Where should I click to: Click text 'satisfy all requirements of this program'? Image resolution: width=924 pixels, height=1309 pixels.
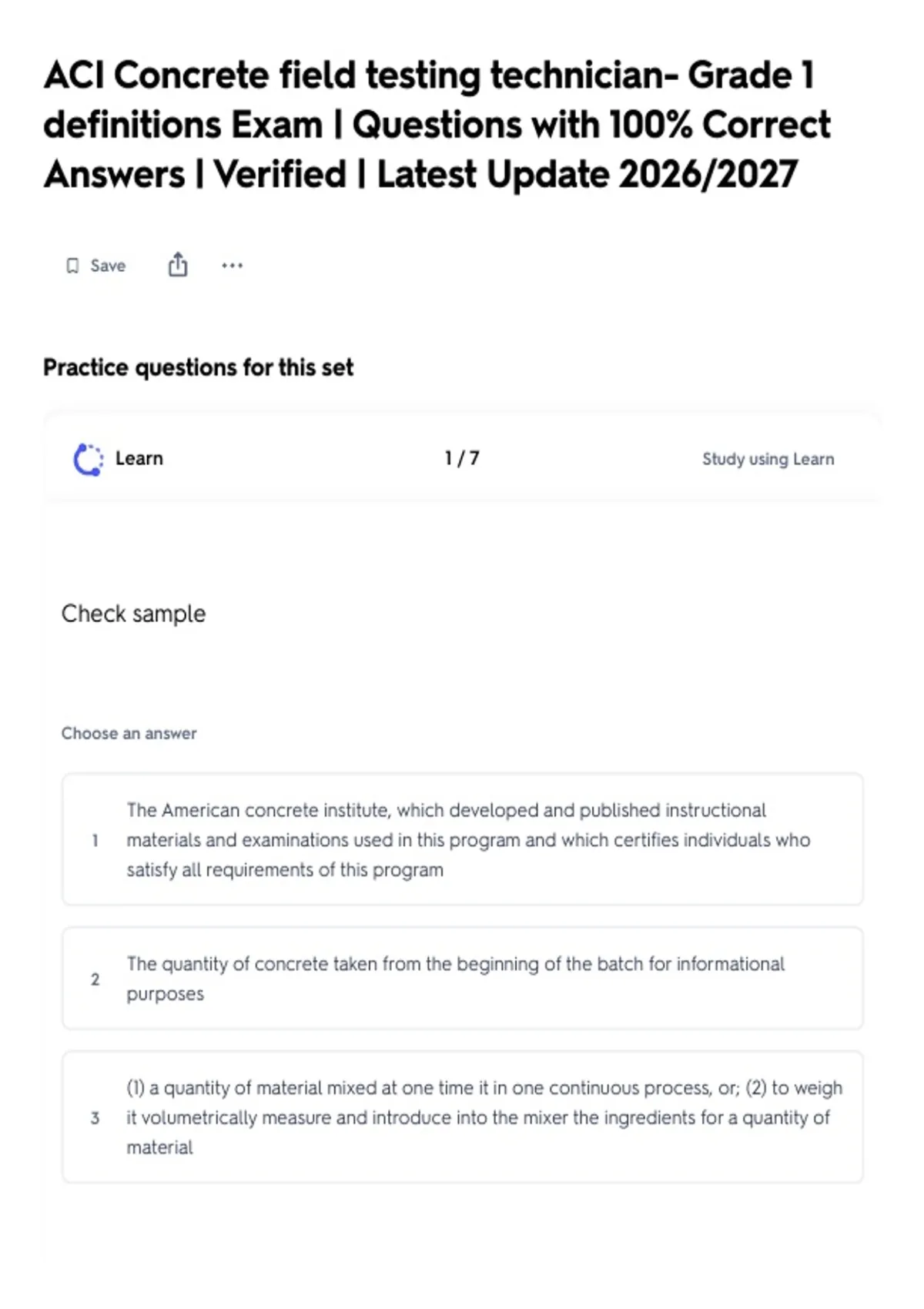click(x=285, y=870)
